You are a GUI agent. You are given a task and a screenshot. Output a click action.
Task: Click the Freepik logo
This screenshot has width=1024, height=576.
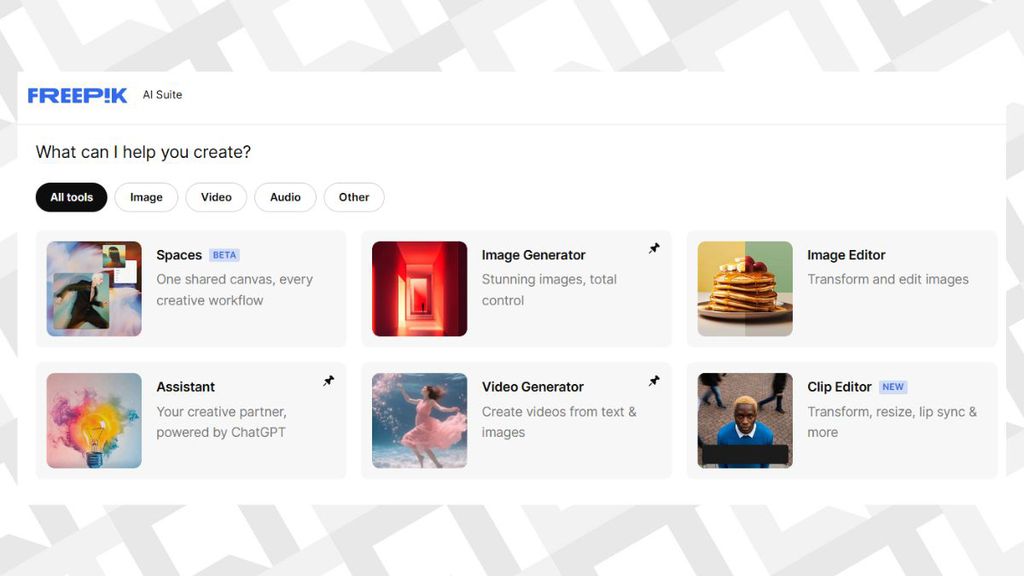point(77,95)
